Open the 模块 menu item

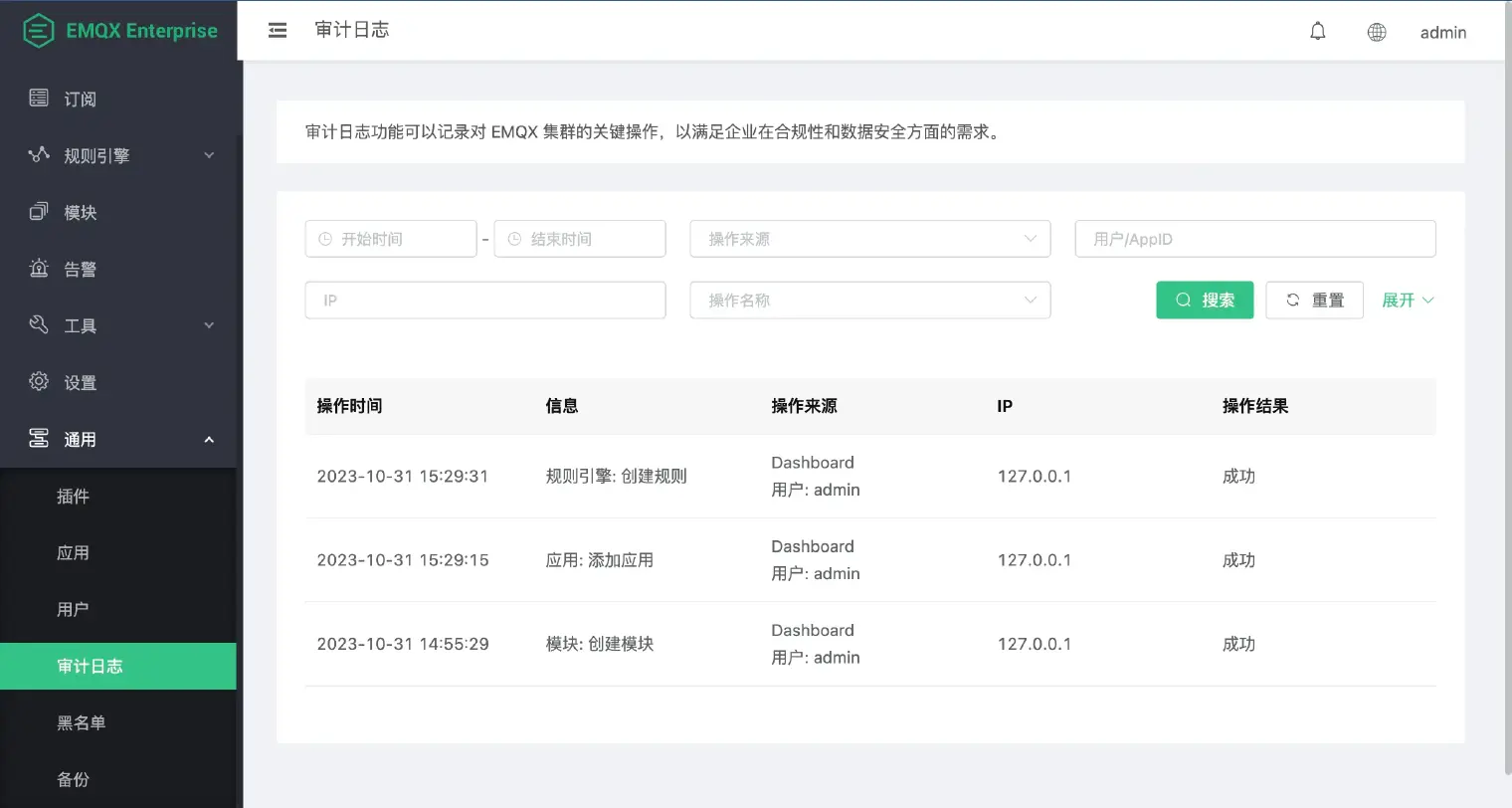coord(118,212)
